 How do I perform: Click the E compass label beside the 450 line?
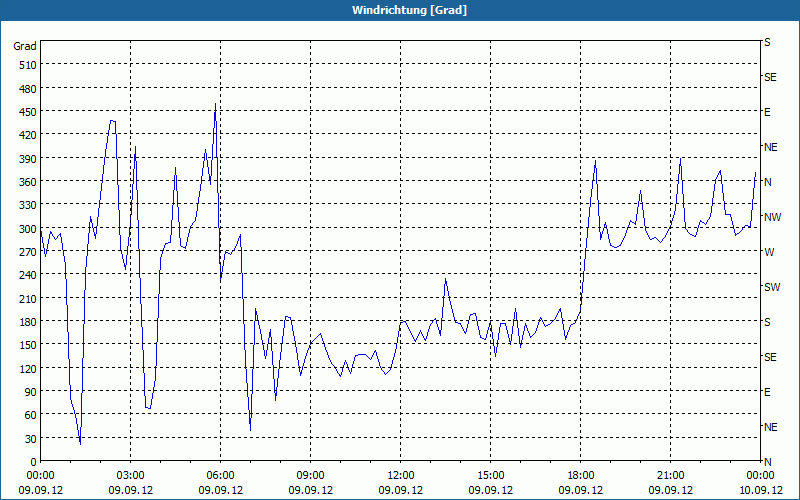(x=767, y=112)
